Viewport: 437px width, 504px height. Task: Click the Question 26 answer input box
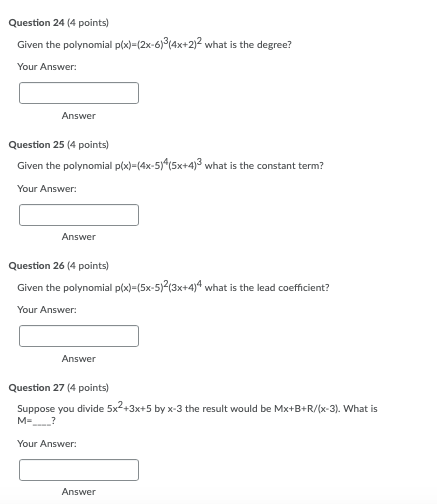click(x=79, y=336)
